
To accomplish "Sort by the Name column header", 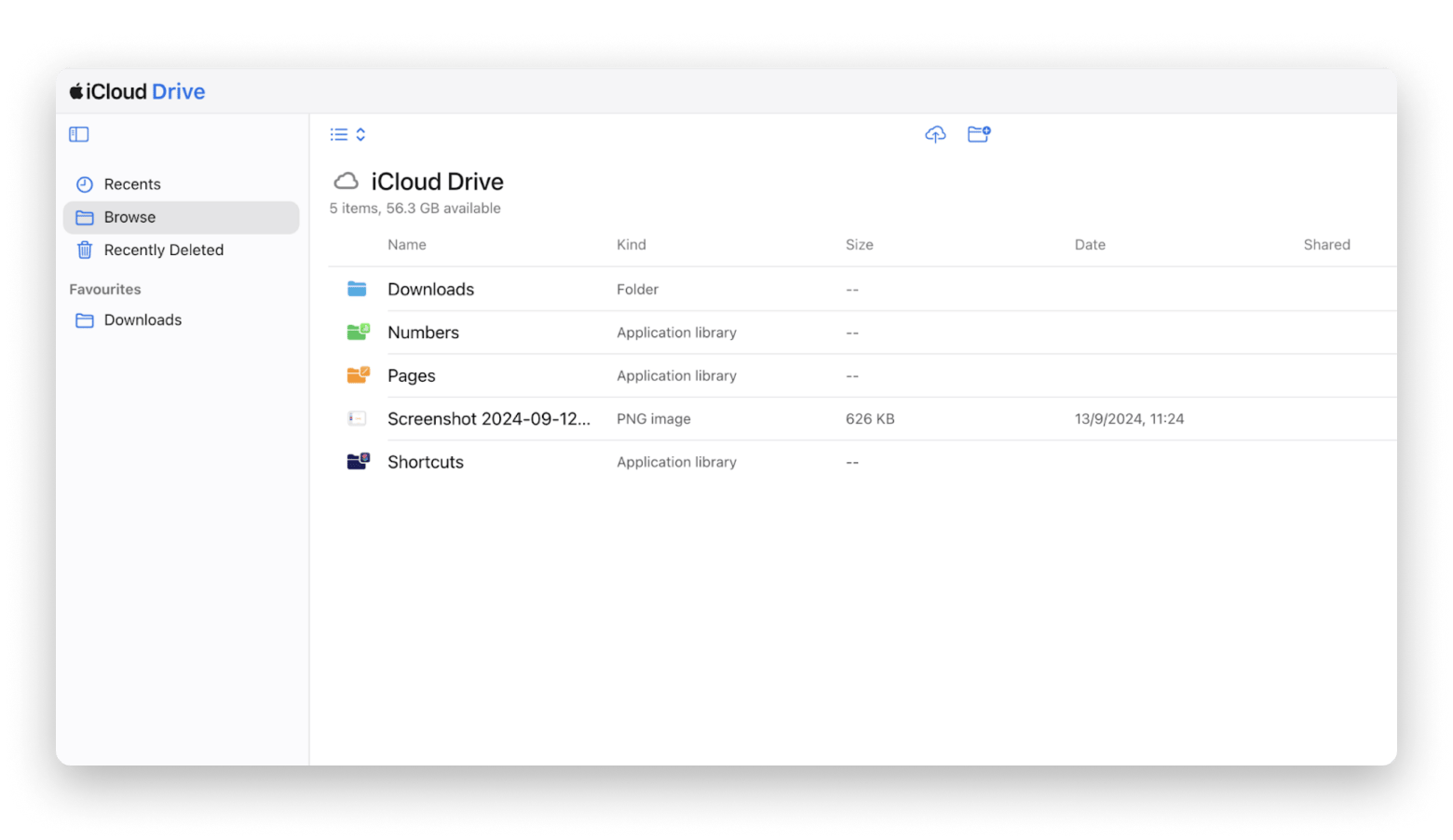I will [407, 245].
